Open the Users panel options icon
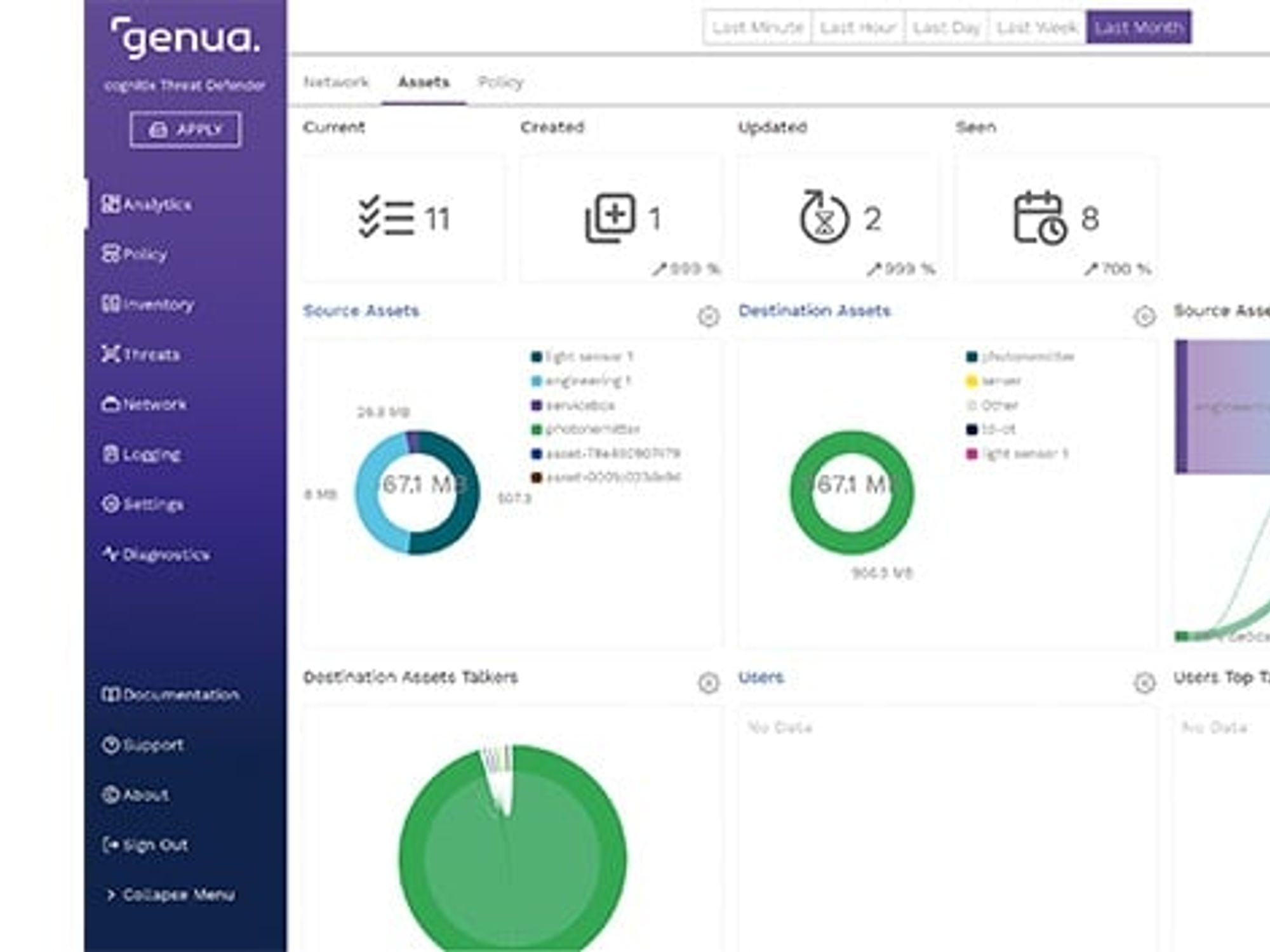Screen dimensions: 1270x952 (1144, 683)
